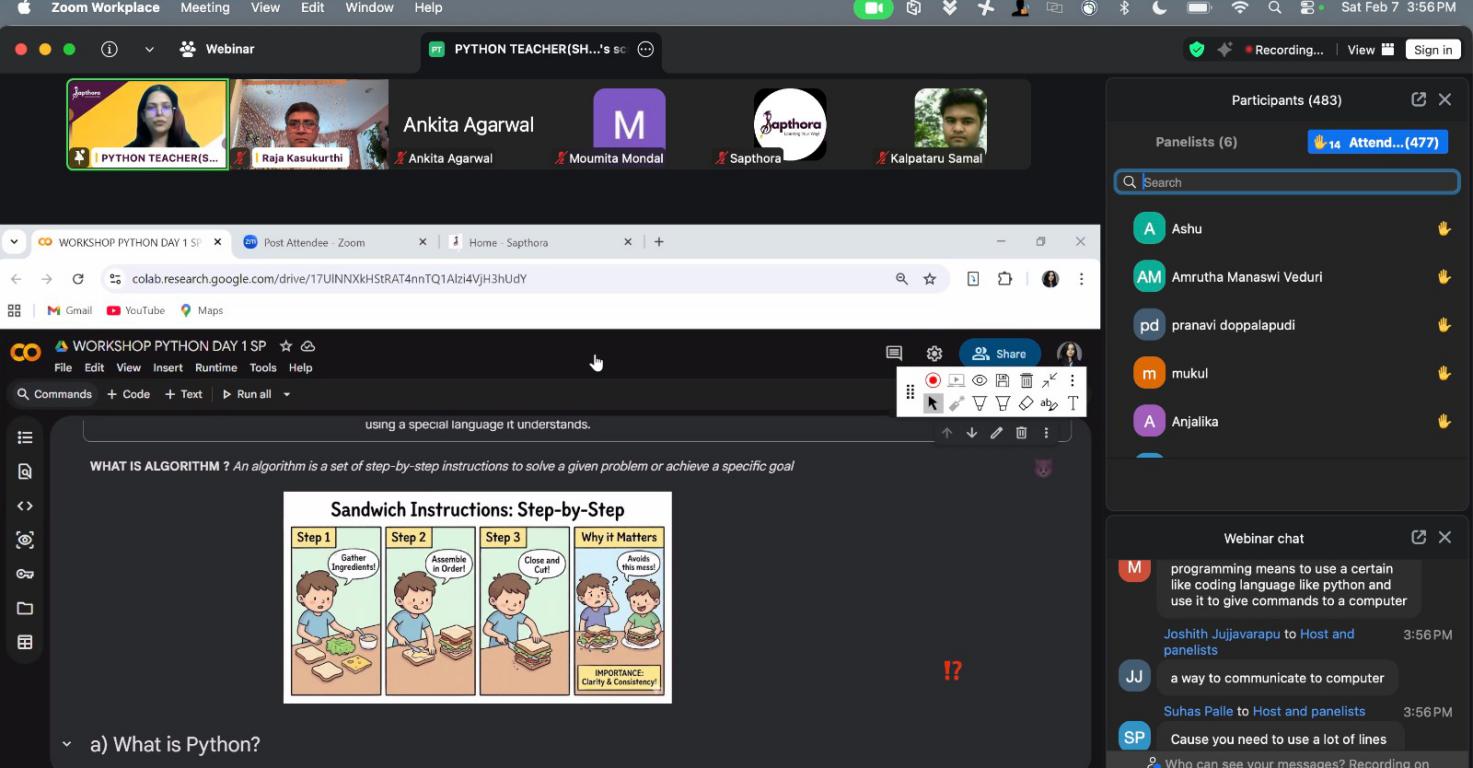Open table of contents in Colab sidebar
This screenshot has height=768, width=1473.
click(25, 437)
